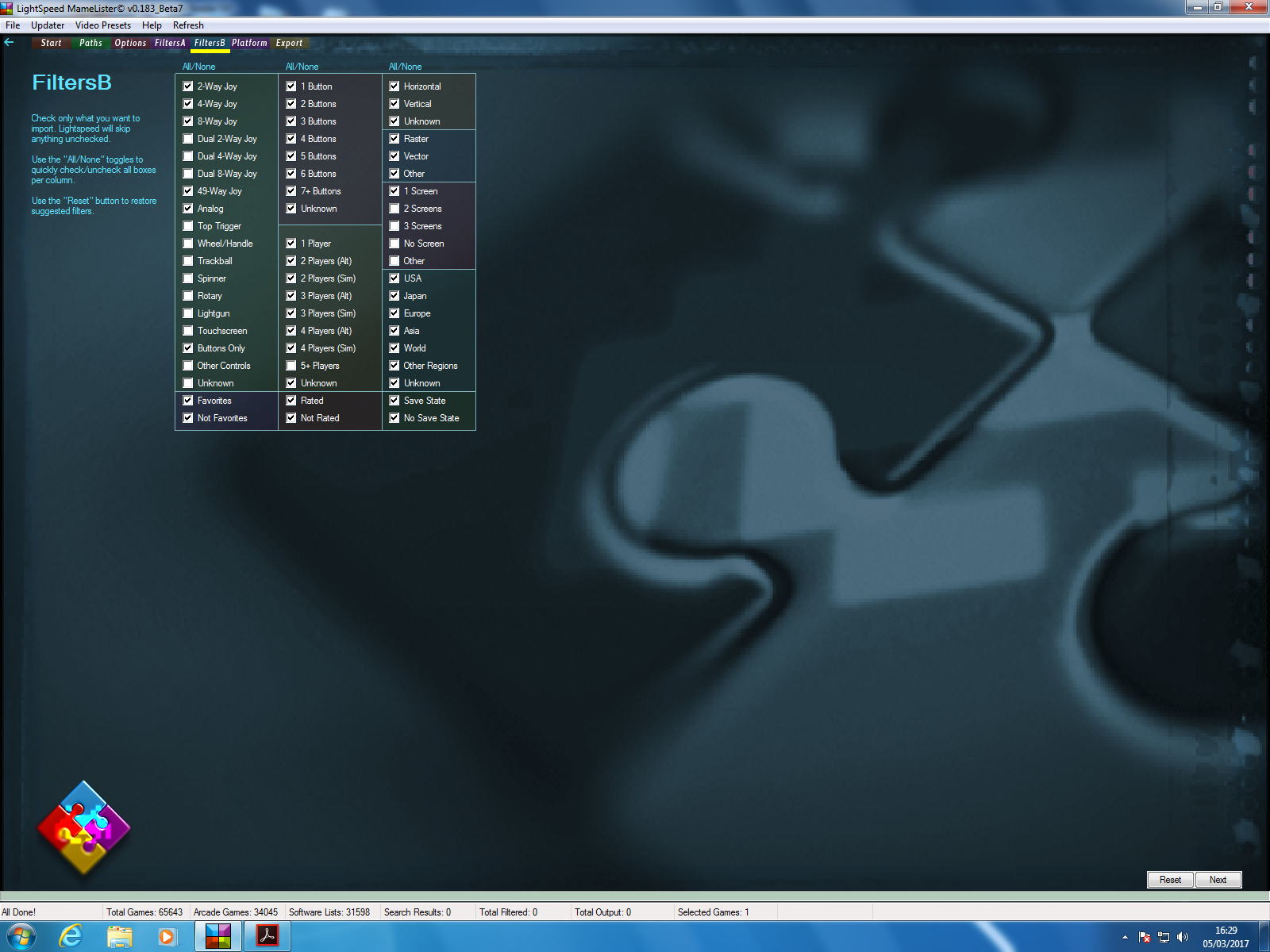
Task: Launch Internet Explorer from taskbar
Action: coord(71,937)
